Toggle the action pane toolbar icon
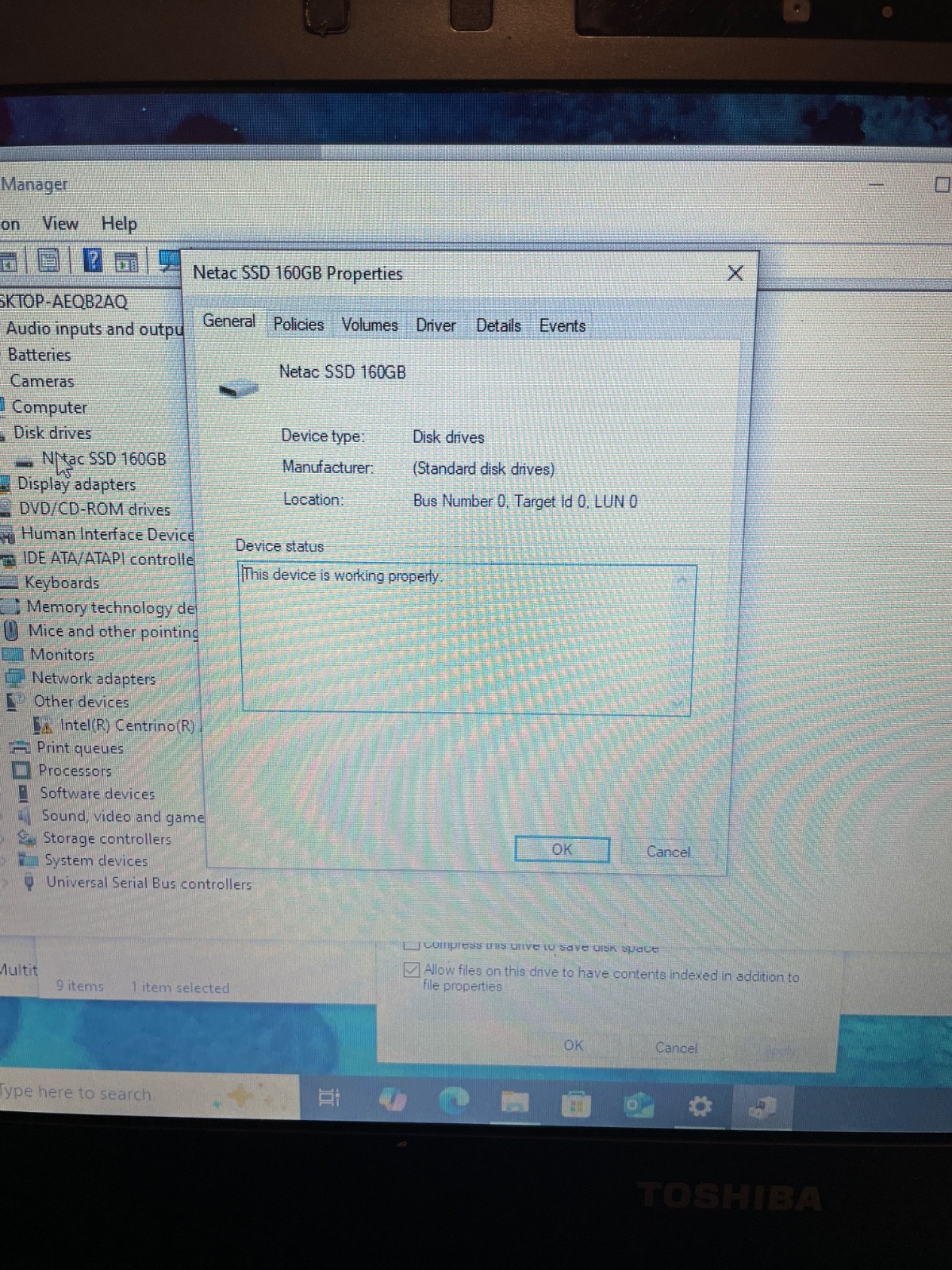The width and height of the screenshot is (952, 1270). (x=127, y=261)
